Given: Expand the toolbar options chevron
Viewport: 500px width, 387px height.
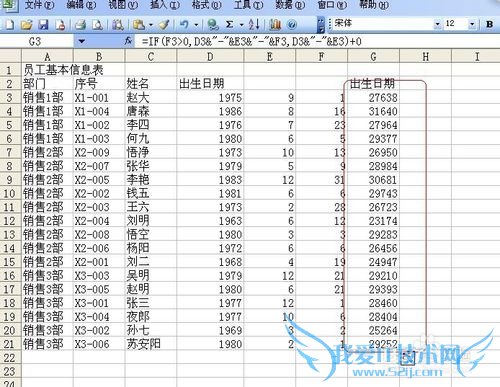Looking at the screenshot, I should [321, 24].
